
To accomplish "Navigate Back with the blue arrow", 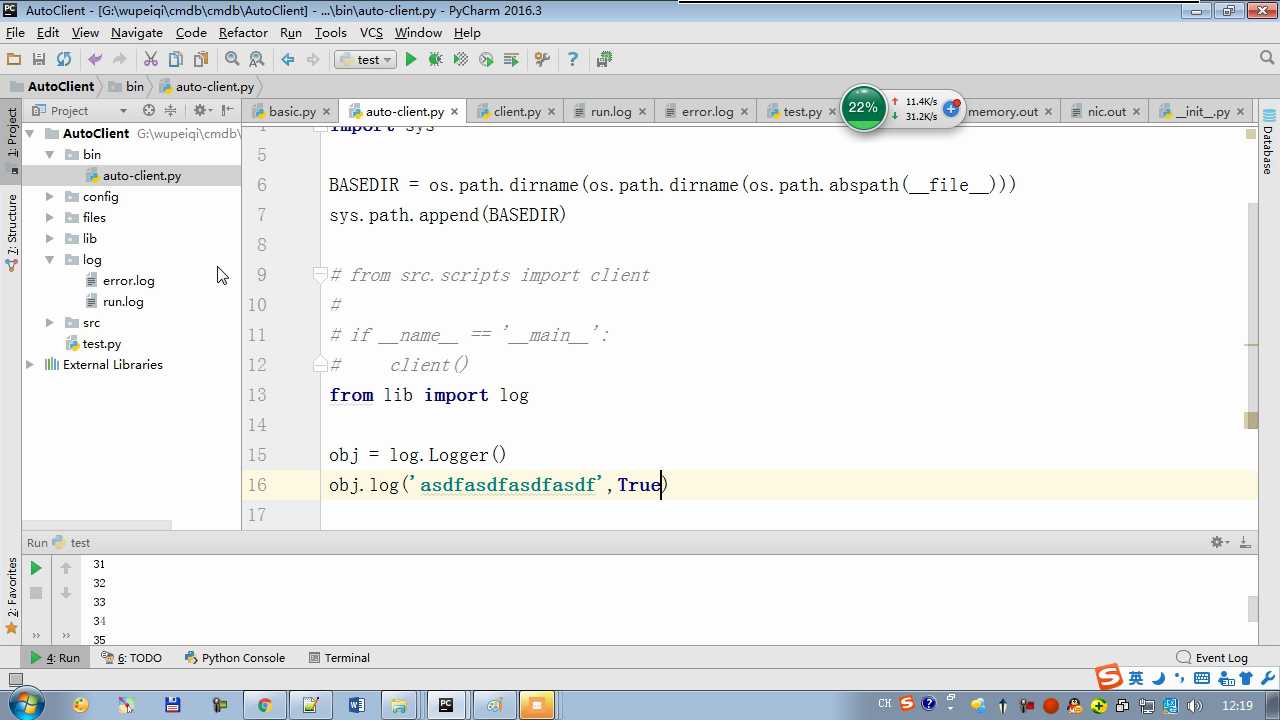I will pos(288,60).
